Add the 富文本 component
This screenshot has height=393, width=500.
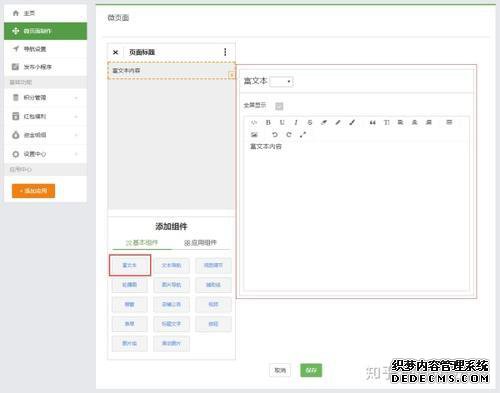click(x=130, y=265)
